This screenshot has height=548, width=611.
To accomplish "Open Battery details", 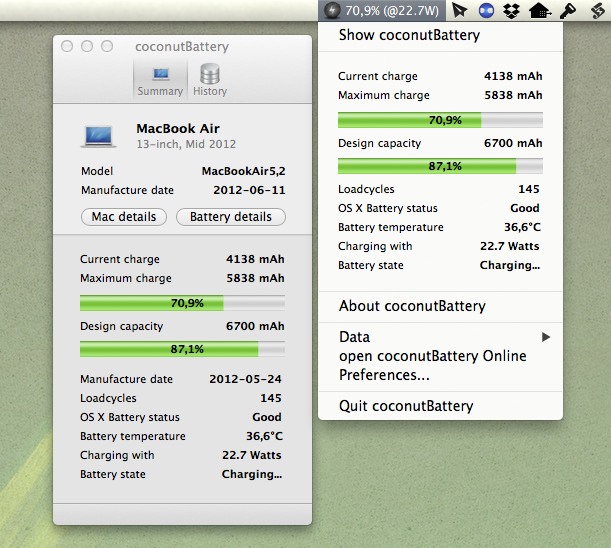I will click(231, 217).
